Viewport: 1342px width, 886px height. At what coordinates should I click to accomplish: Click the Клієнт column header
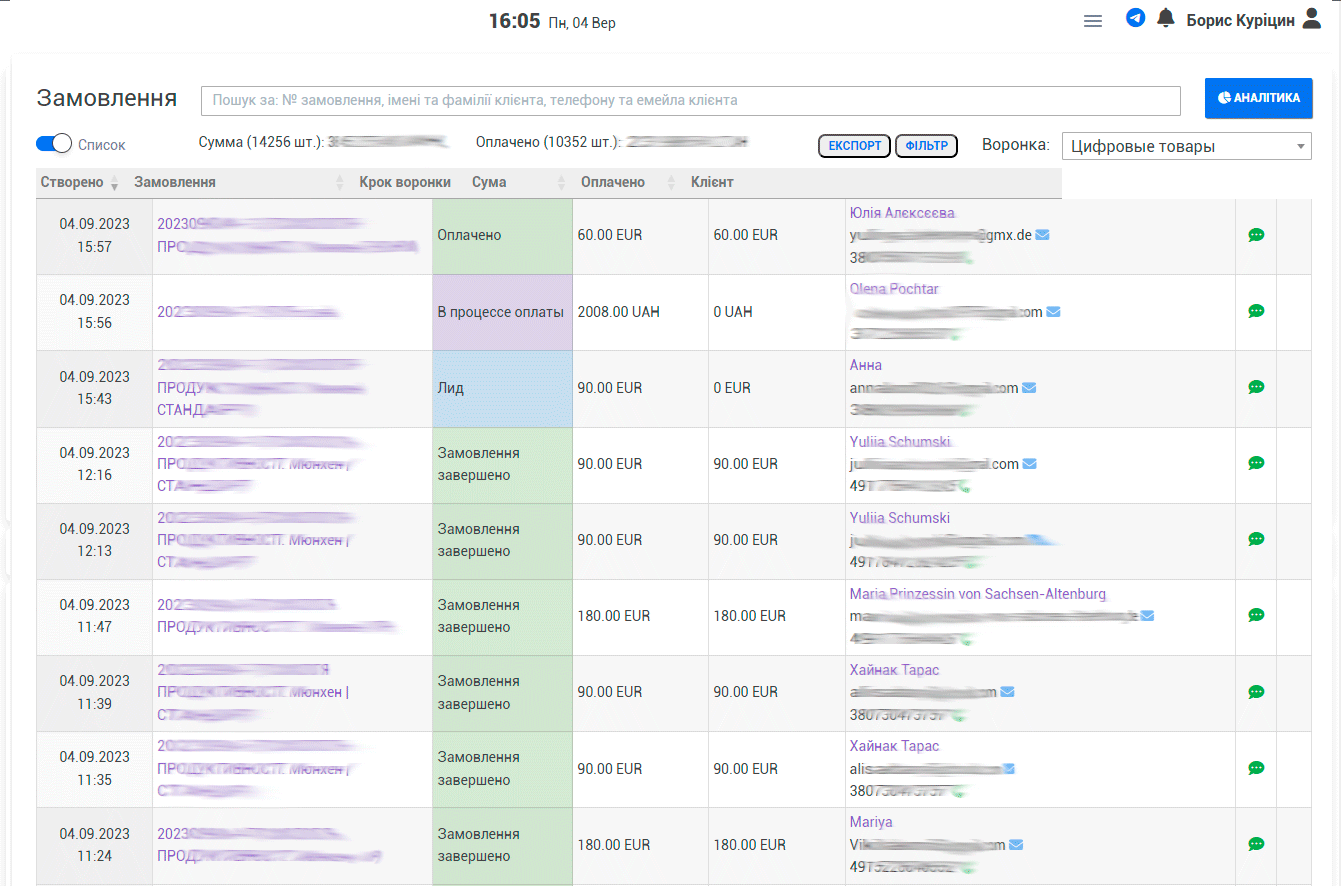[712, 183]
